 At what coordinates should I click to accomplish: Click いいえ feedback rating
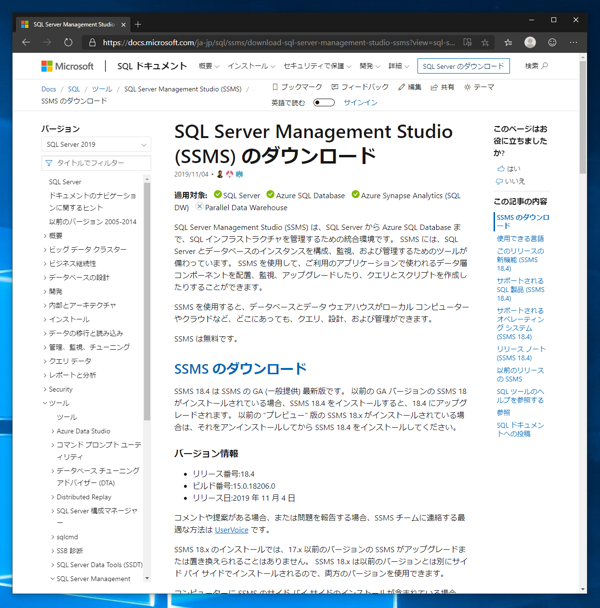[510, 181]
